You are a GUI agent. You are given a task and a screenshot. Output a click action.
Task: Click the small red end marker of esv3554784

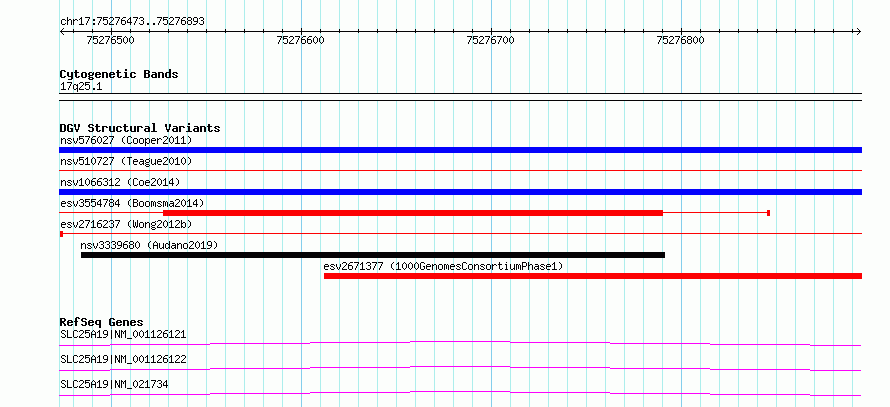(768, 213)
